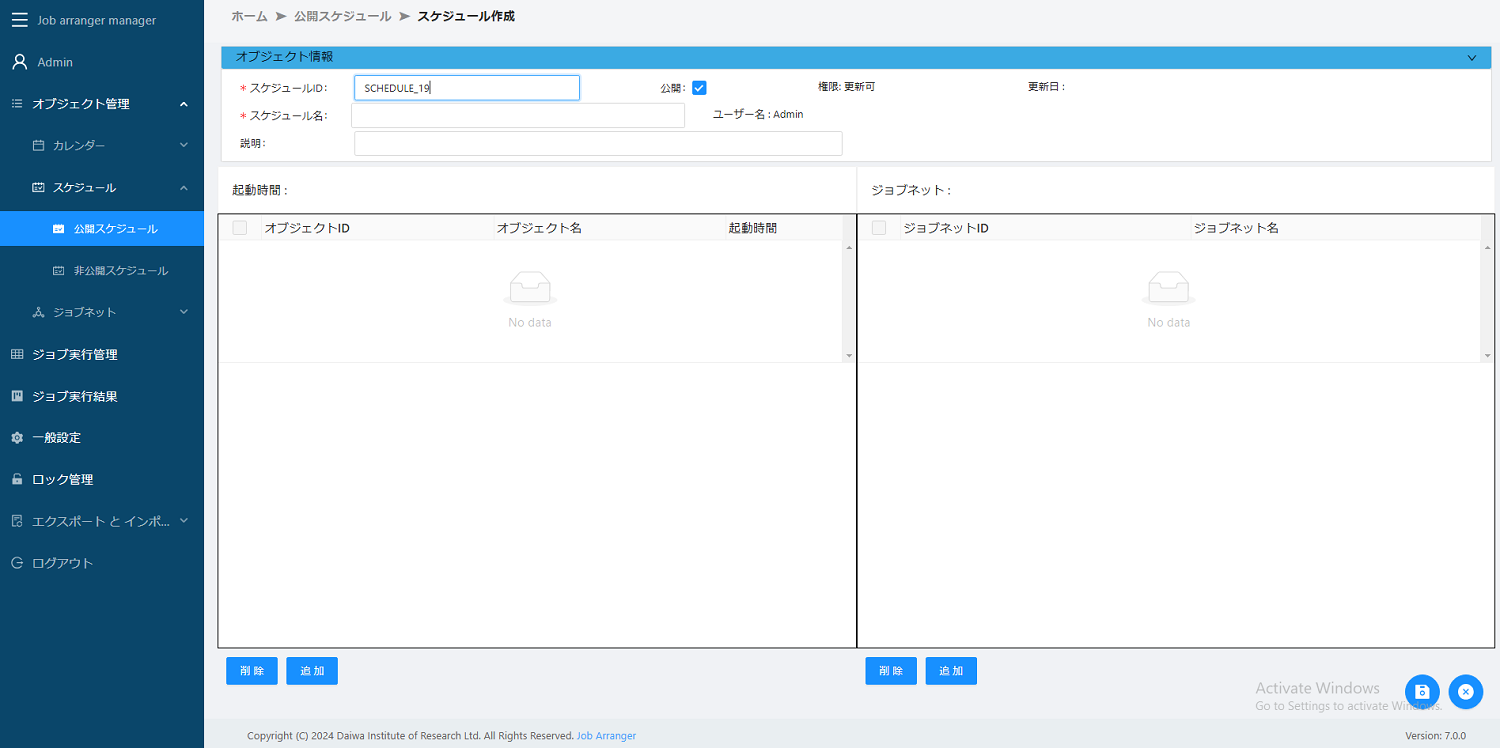This screenshot has height=748, width=1500.
Task: Click the 追加 button under 起動時間 list
Action: pyautogui.click(x=311, y=670)
